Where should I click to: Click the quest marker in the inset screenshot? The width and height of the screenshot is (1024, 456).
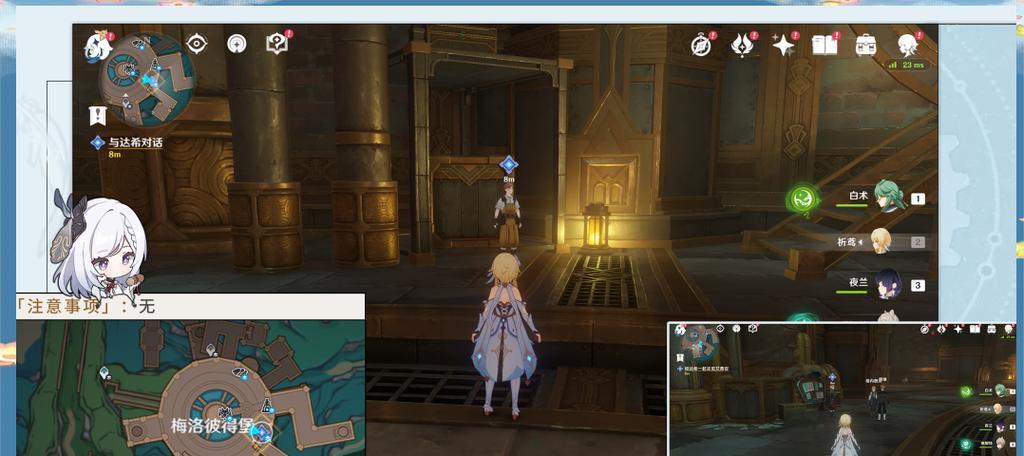click(x=832, y=377)
